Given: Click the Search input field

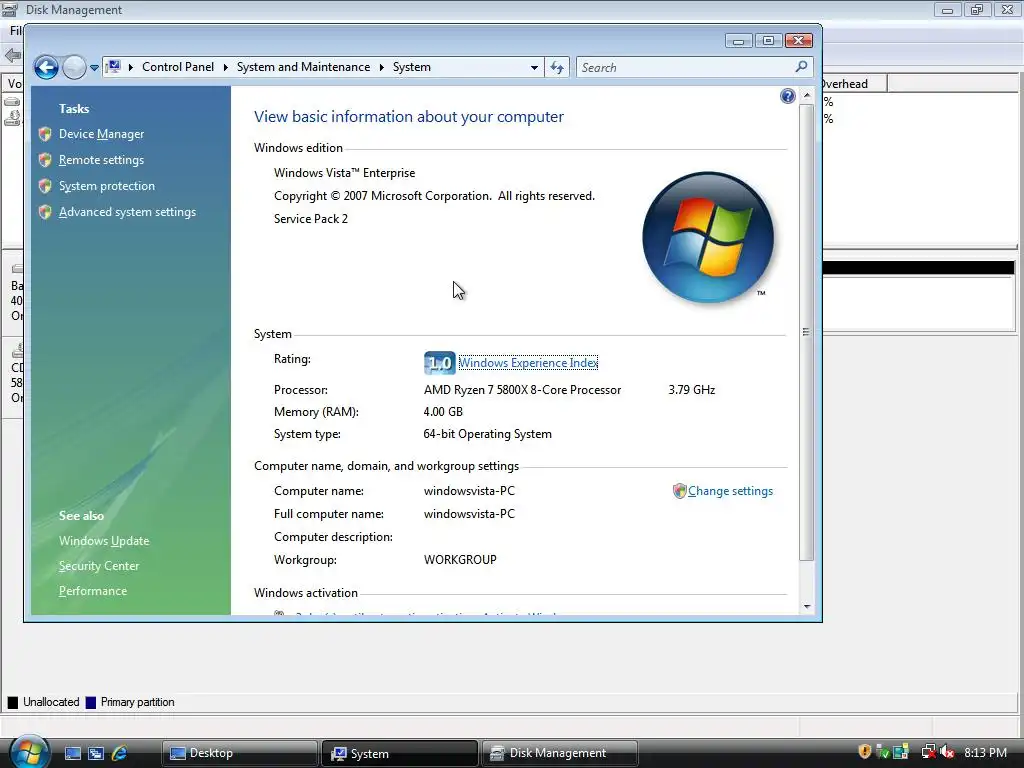Looking at the screenshot, I should click(684, 67).
